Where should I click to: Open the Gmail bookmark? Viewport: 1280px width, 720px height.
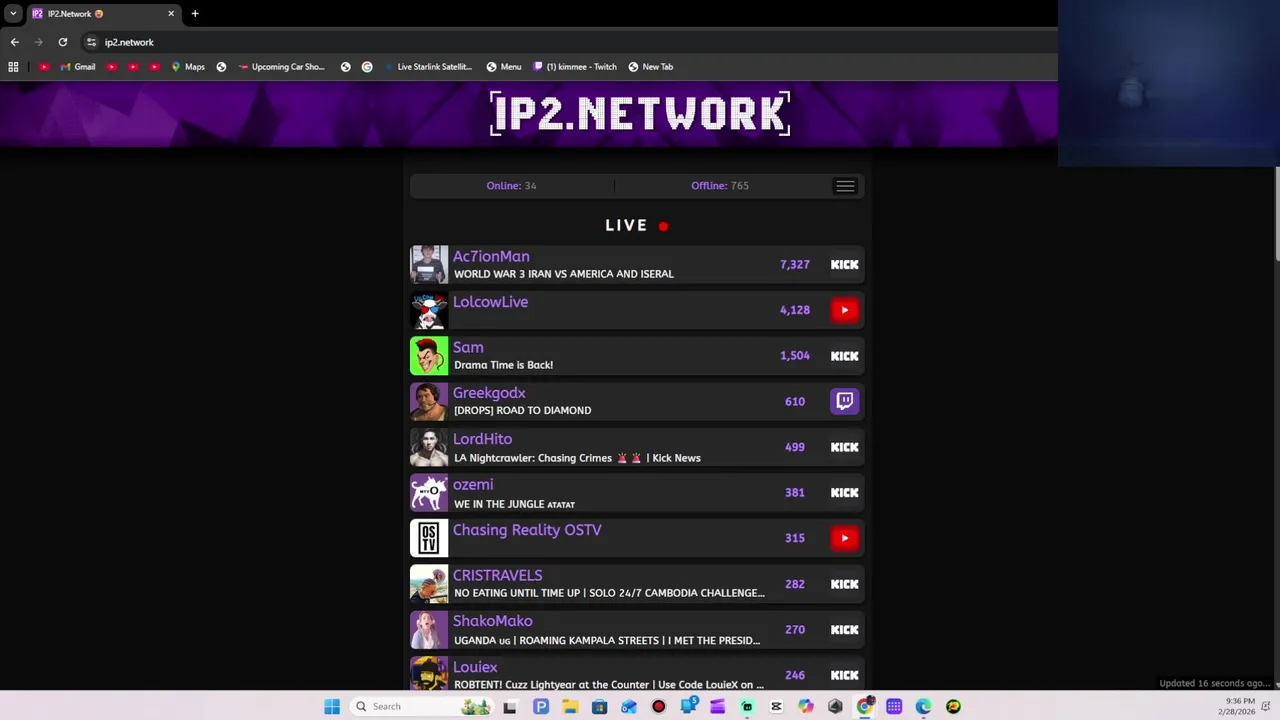pyautogui.click(x=77, y=67)
